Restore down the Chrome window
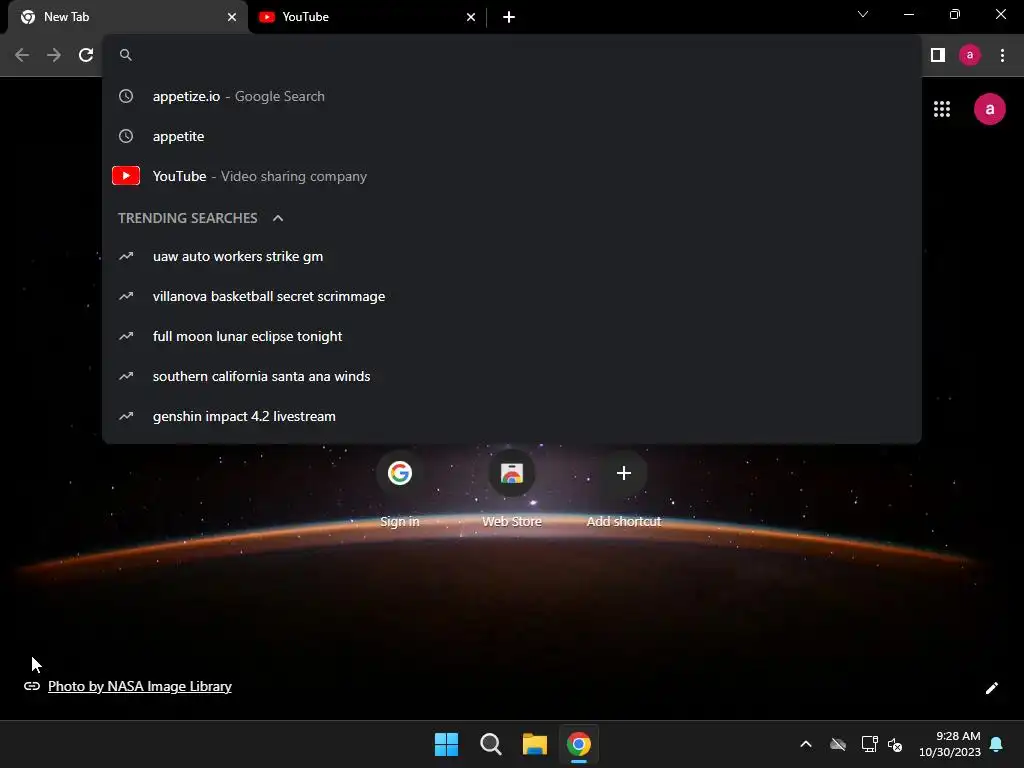The width and height of the screenshot is (1024, 768). coord(954,14)
